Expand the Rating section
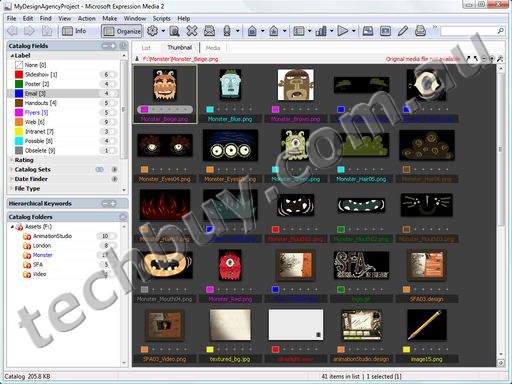The image size is (512, 384). tap(12, 160)
